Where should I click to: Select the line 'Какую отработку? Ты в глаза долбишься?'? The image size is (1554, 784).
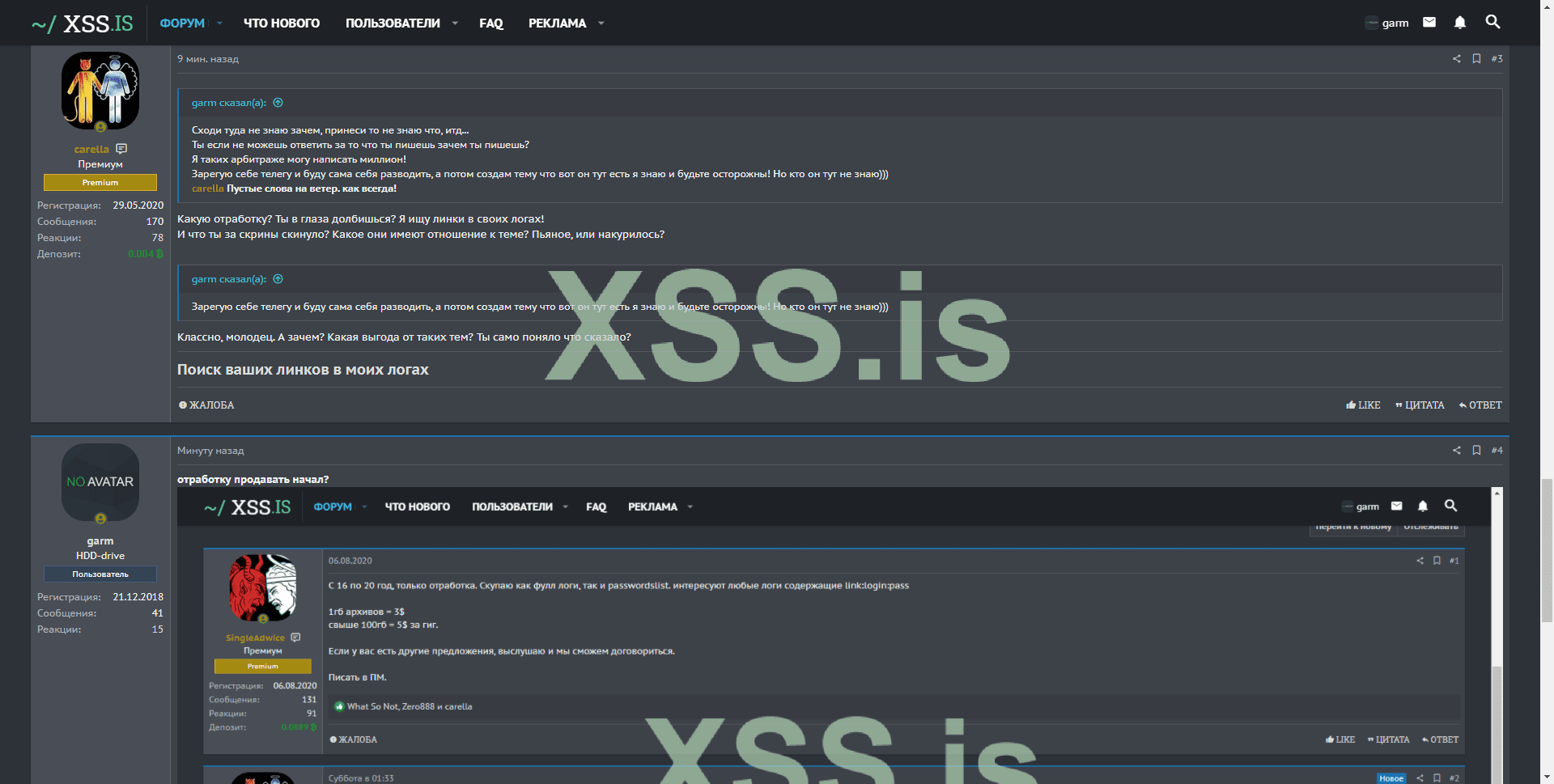(361, 219)
